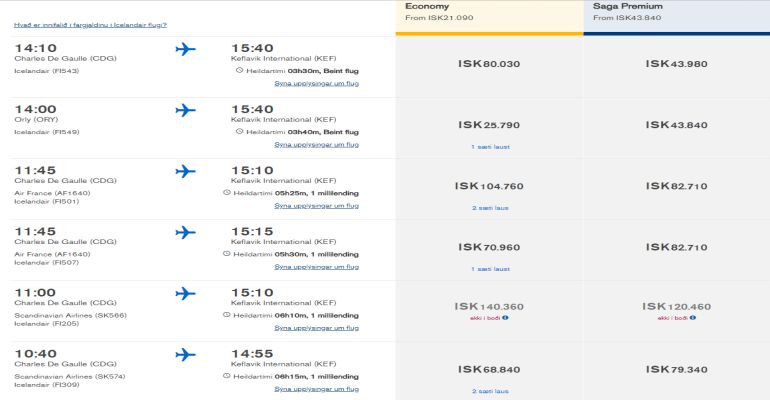Click the airplane icon on the Orly 14:00 flight

(185, 110)
